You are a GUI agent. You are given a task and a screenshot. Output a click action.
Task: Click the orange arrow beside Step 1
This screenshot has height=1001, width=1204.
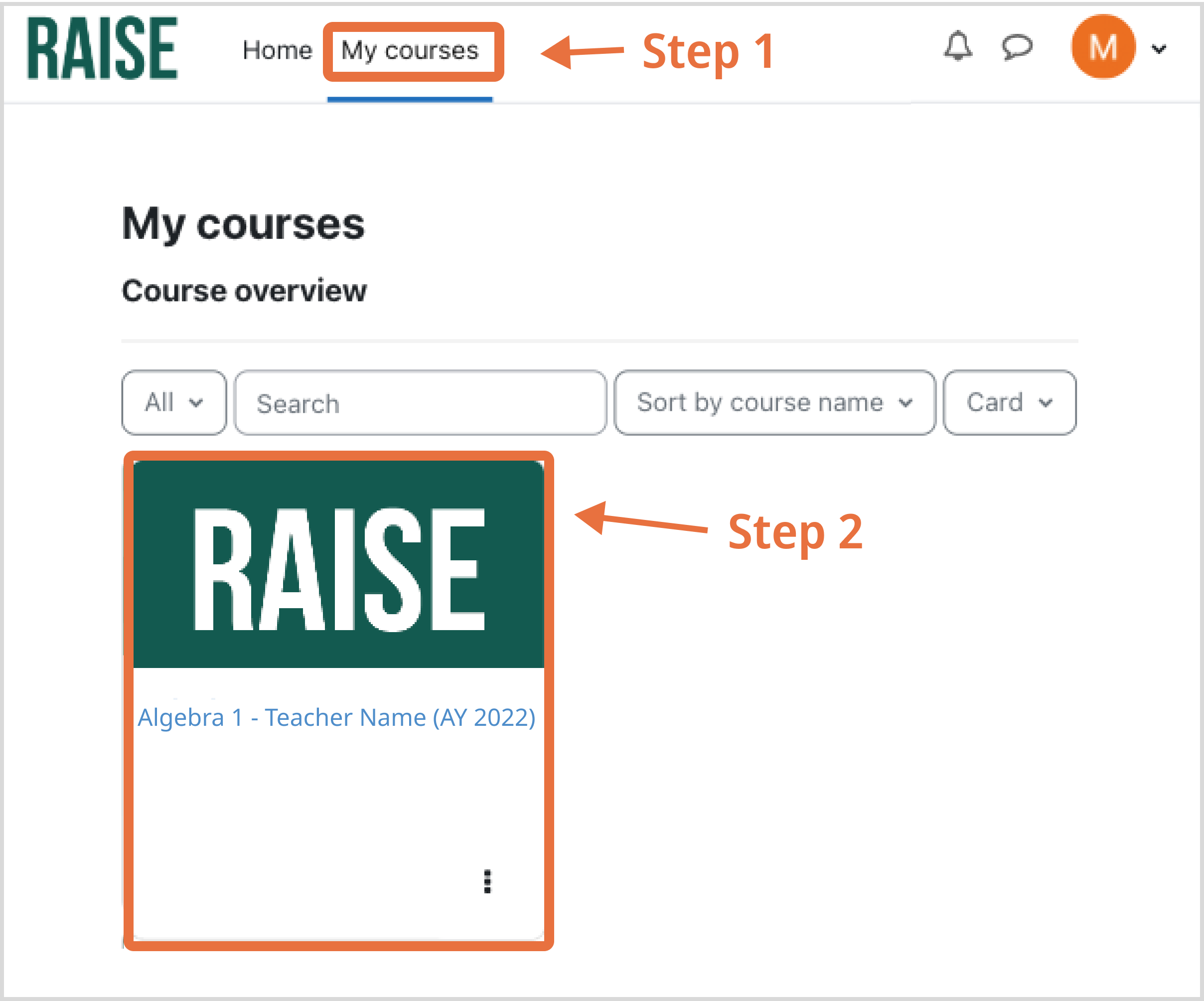click(582, 52)
